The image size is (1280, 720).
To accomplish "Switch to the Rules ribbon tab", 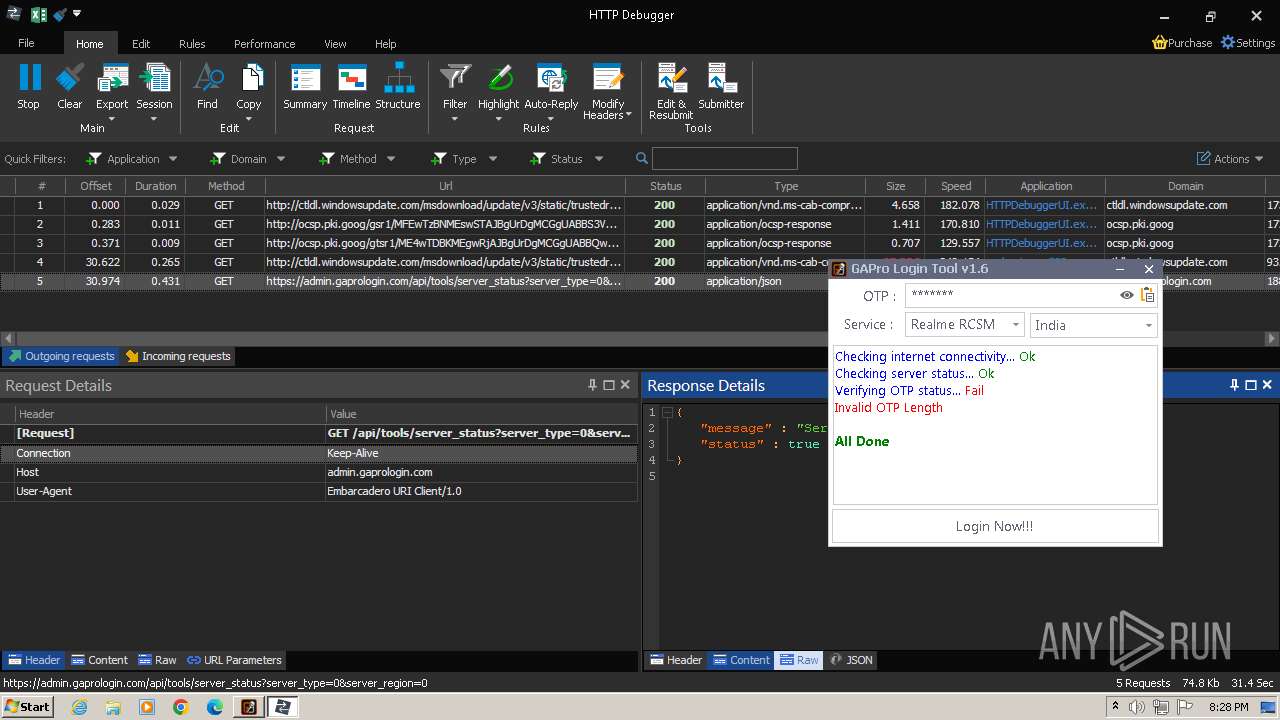I will click(192, 44).
